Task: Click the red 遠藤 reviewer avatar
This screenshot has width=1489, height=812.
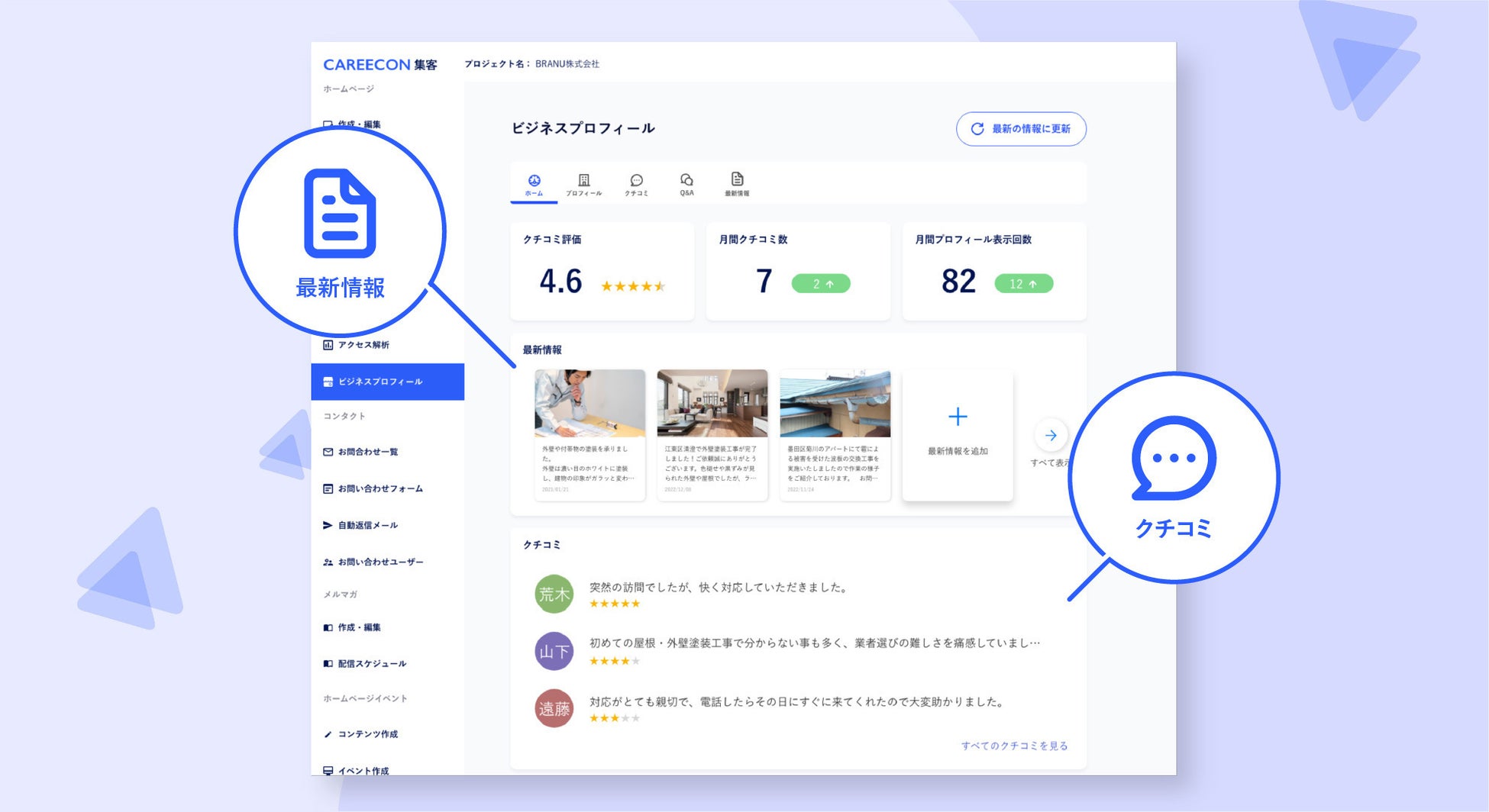Action: [x=554, y=709]
